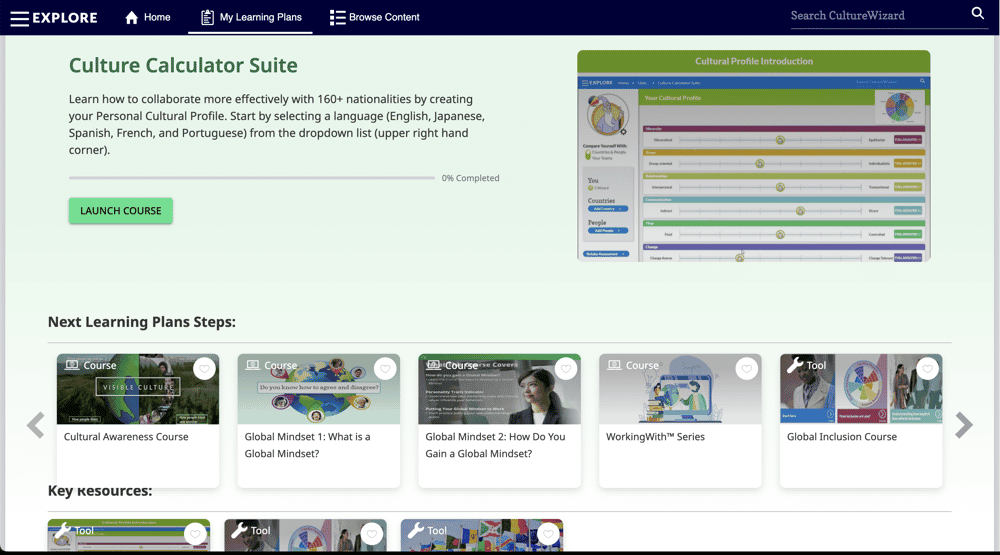
Task: Open the EXPLORE hamburger menu
Action: point(20,18)
